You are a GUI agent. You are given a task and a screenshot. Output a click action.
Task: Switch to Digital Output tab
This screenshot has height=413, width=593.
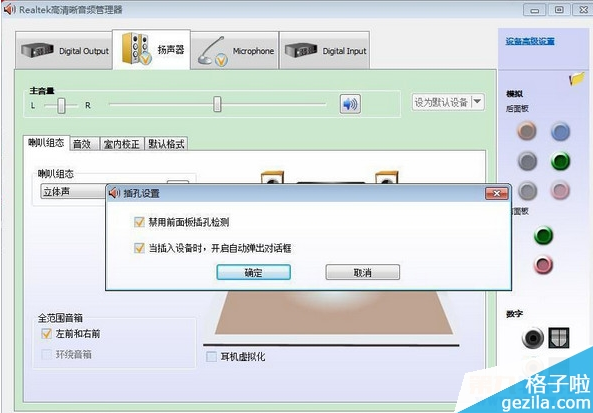tap(64, 50)
